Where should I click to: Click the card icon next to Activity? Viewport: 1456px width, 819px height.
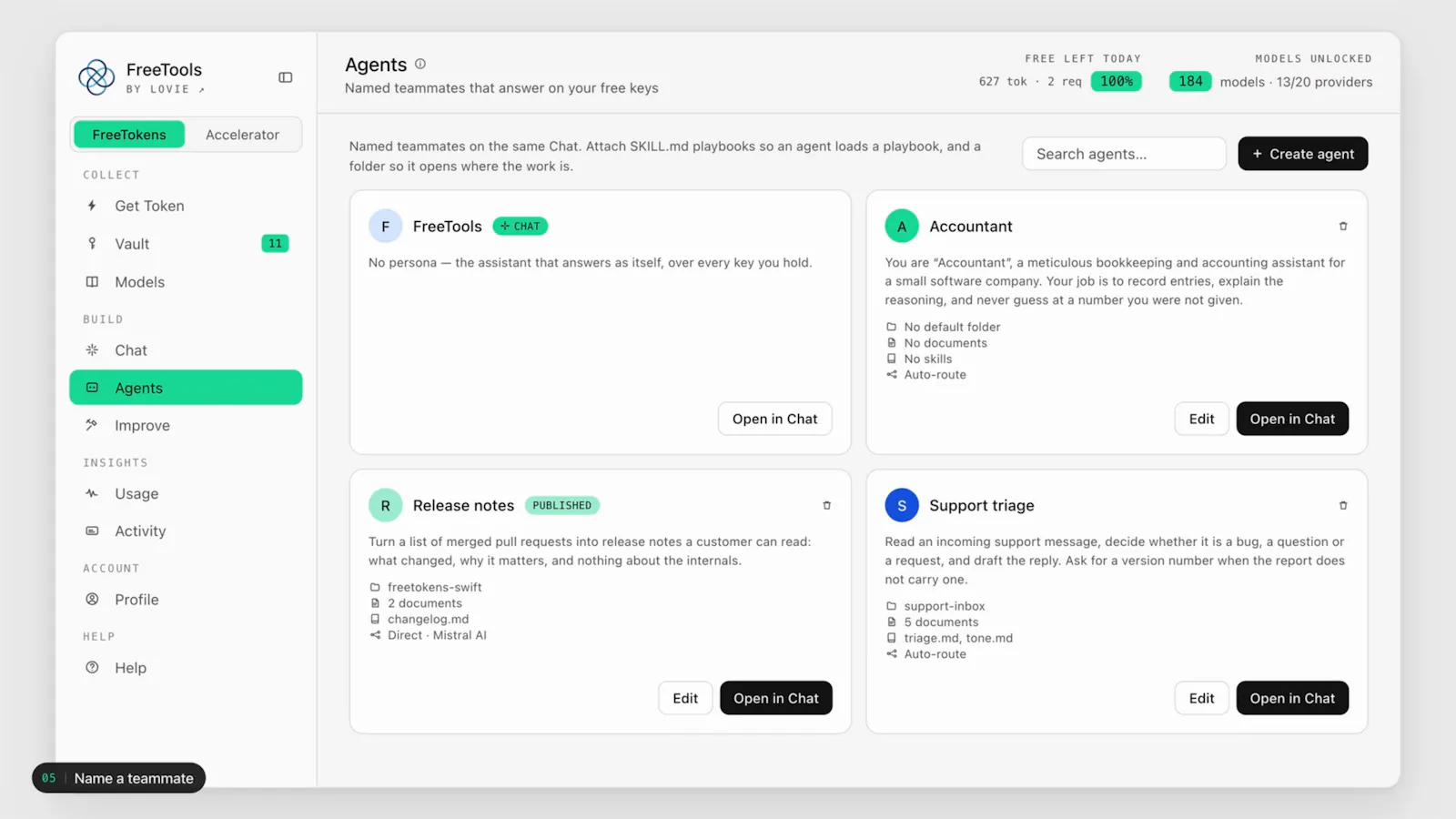(x=92, y=531)
